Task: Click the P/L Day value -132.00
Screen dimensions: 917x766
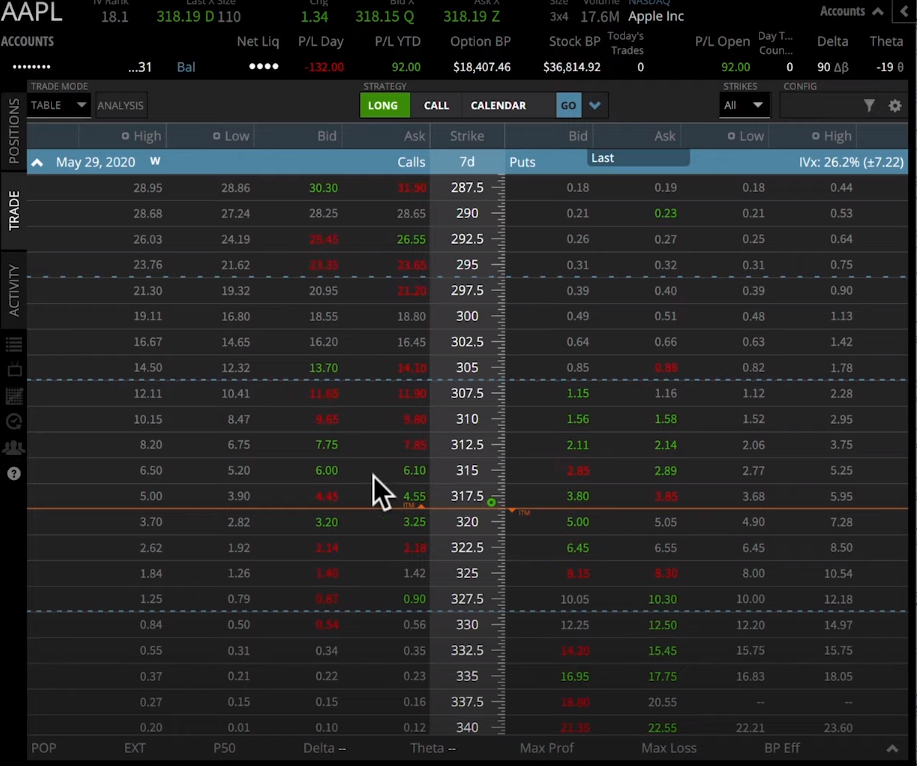Action: coord(324,67)
